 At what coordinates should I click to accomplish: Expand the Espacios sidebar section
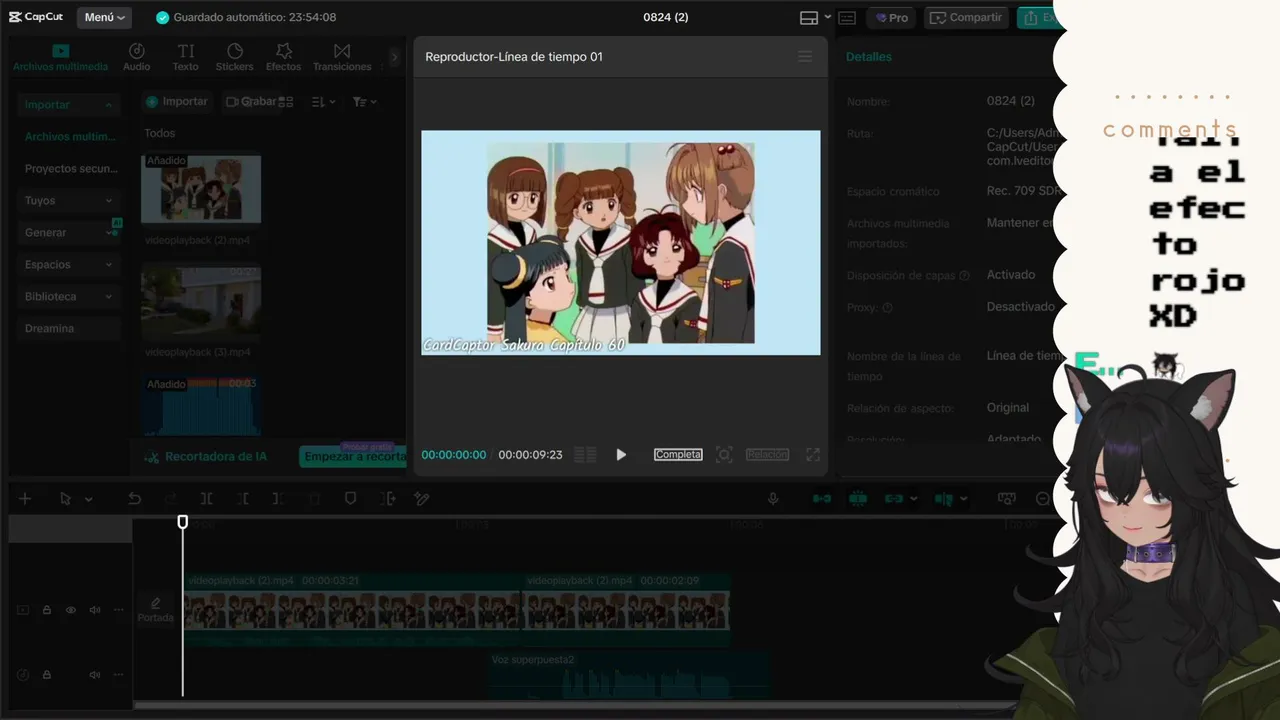coord(69,264)
